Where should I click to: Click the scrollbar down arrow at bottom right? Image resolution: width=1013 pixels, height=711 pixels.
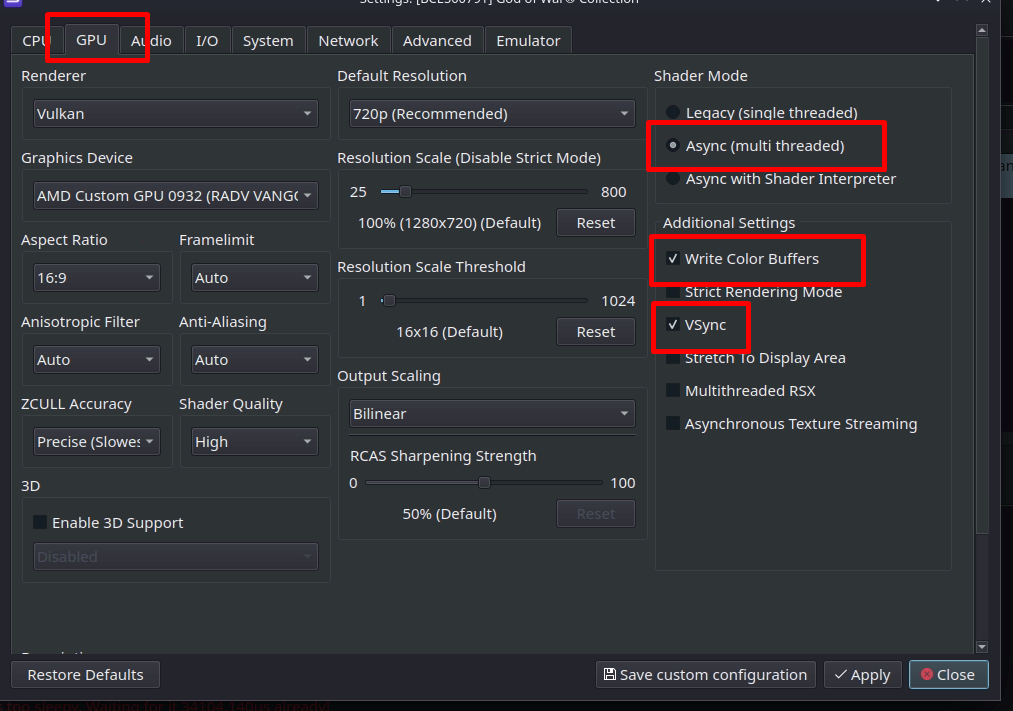click(x=981, y=647)
